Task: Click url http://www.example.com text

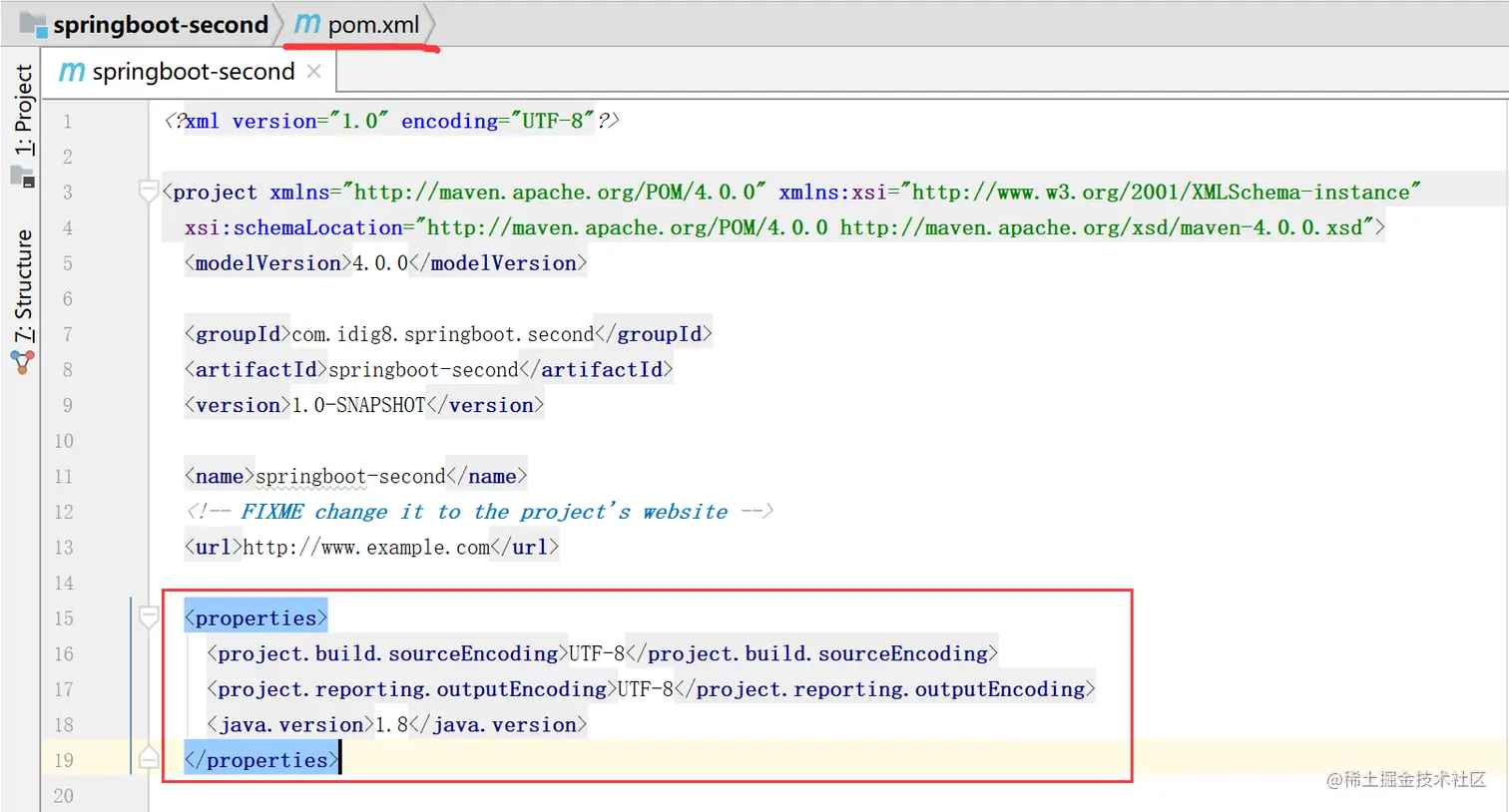Action: tap(366, 548)
